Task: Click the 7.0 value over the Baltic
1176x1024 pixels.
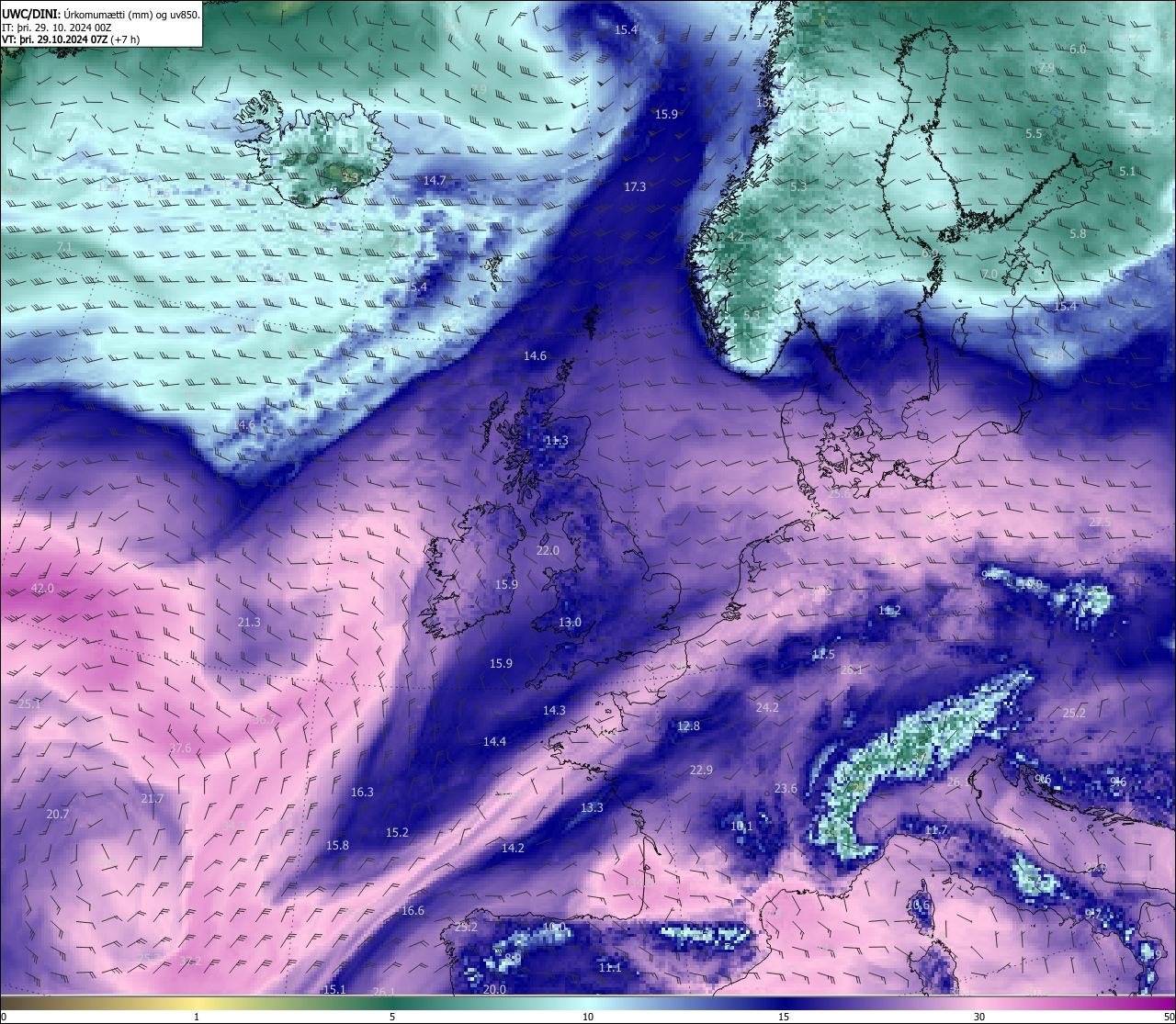Action: coord(989,275)
